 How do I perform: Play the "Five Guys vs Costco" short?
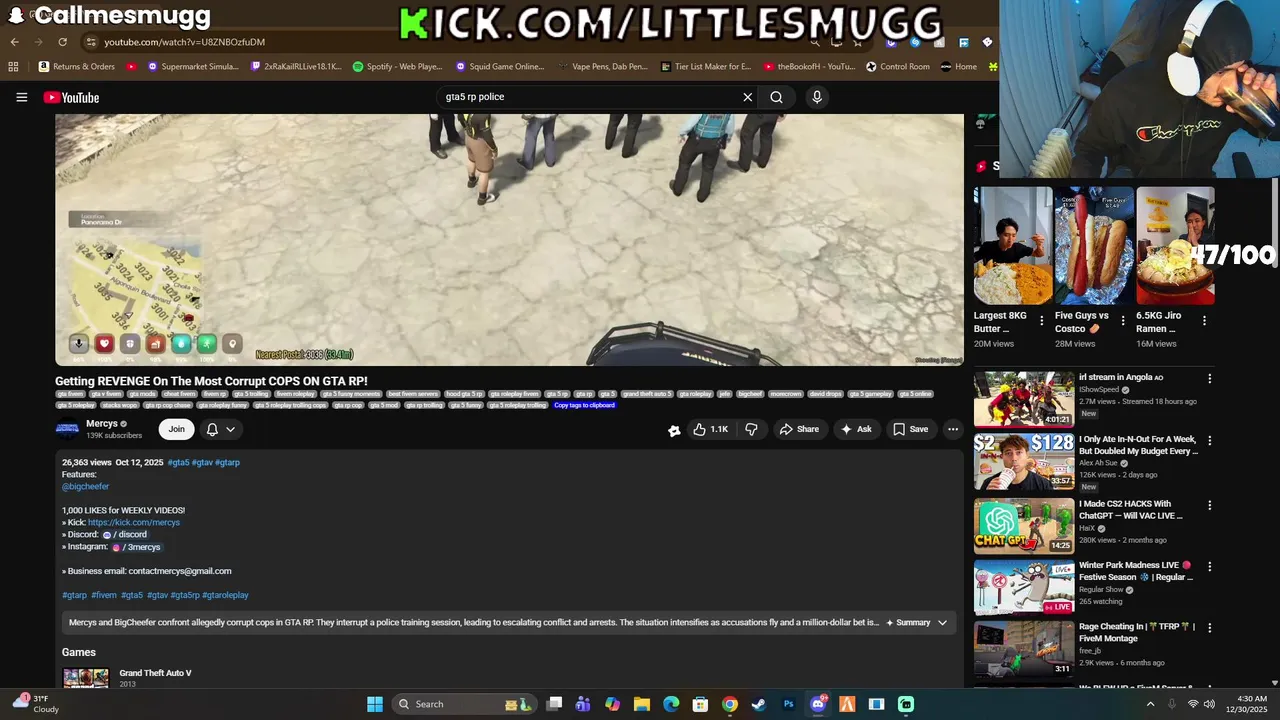pyautogui.click(x=1094, y=245)
